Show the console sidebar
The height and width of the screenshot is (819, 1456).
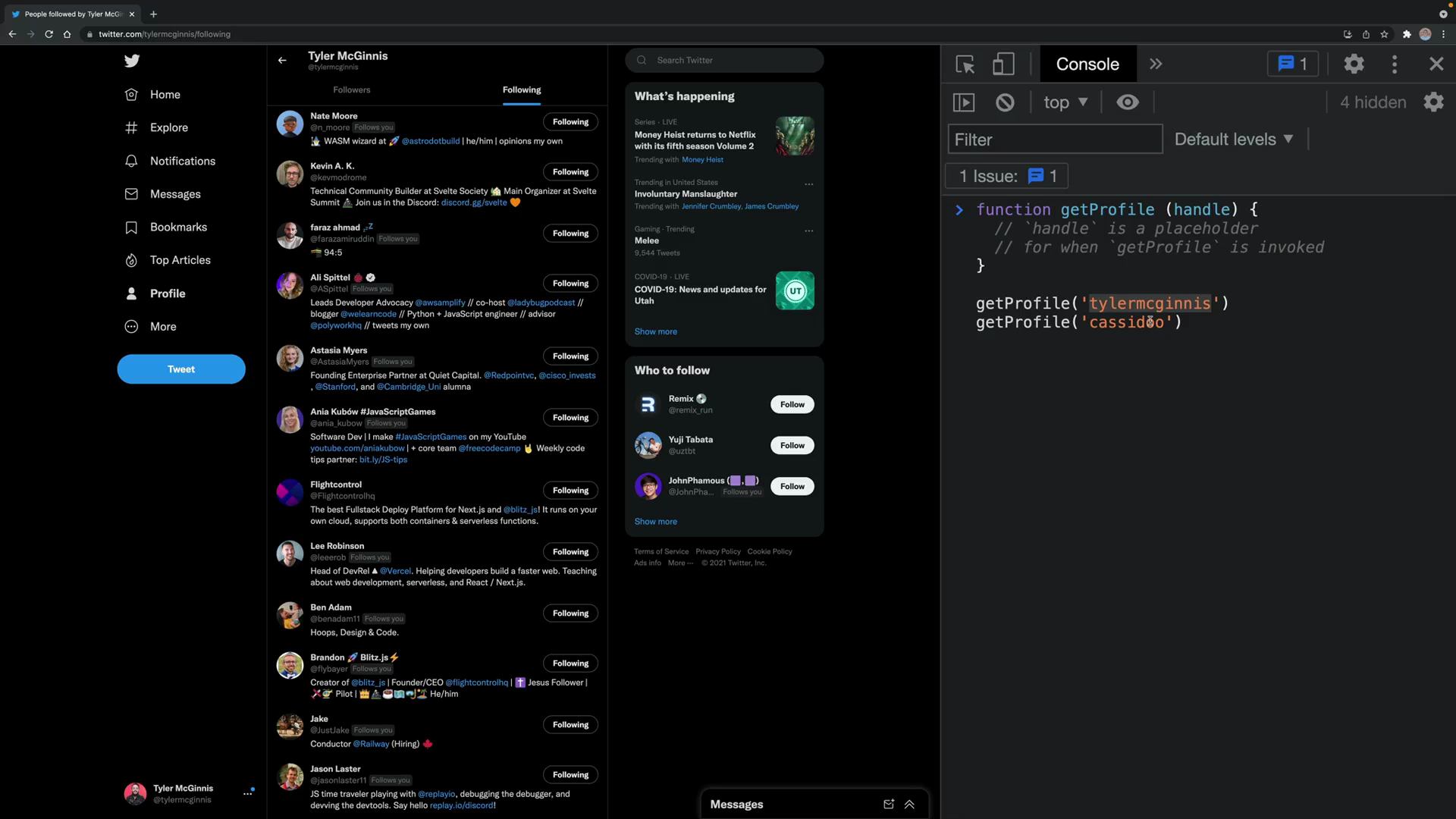click(963, 102)
